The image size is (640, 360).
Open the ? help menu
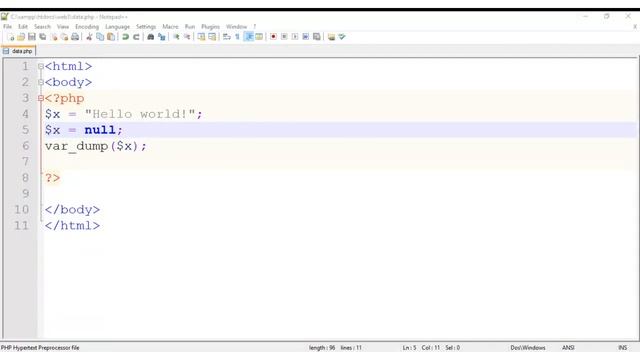(255, 27)
